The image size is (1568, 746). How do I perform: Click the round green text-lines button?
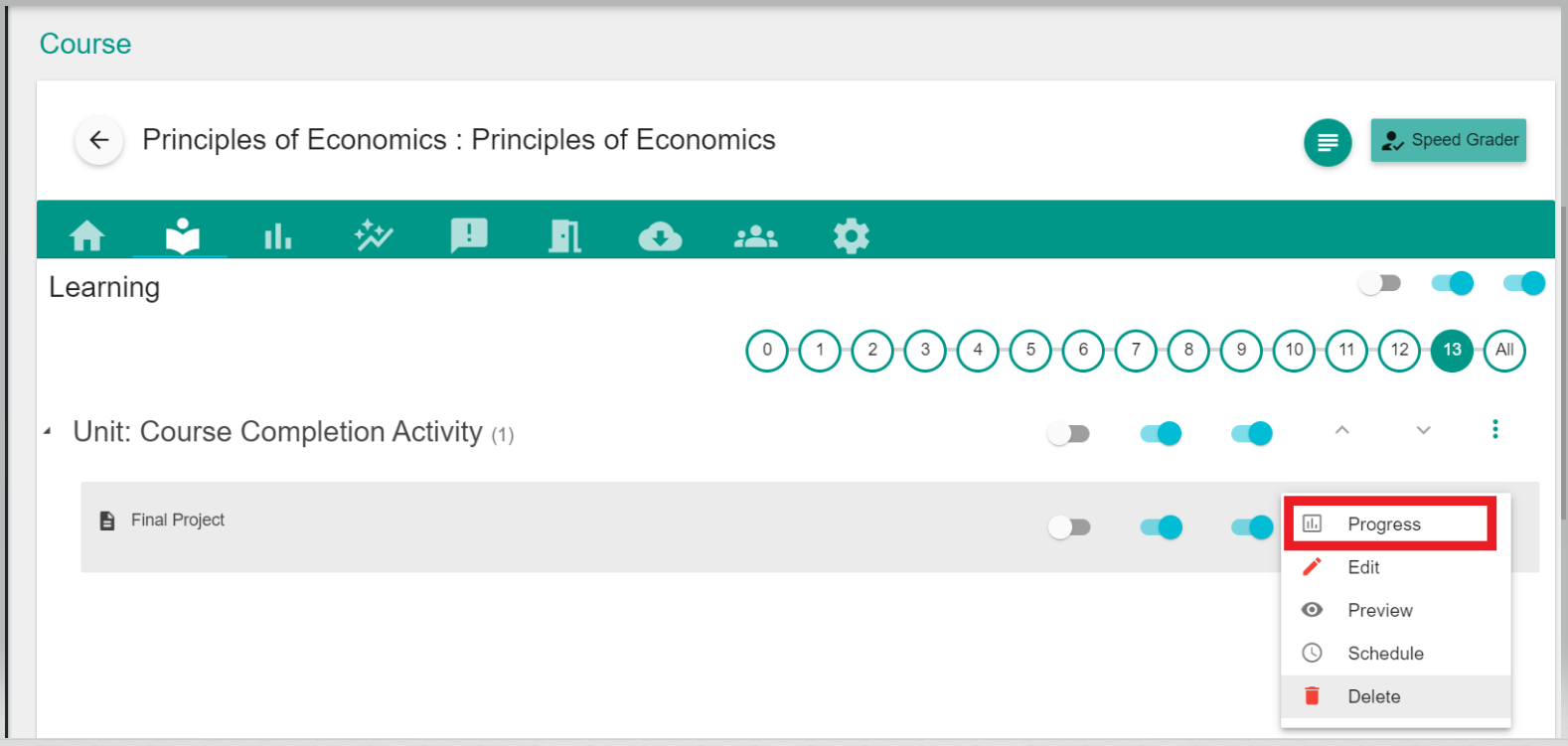click(1328, 142)
